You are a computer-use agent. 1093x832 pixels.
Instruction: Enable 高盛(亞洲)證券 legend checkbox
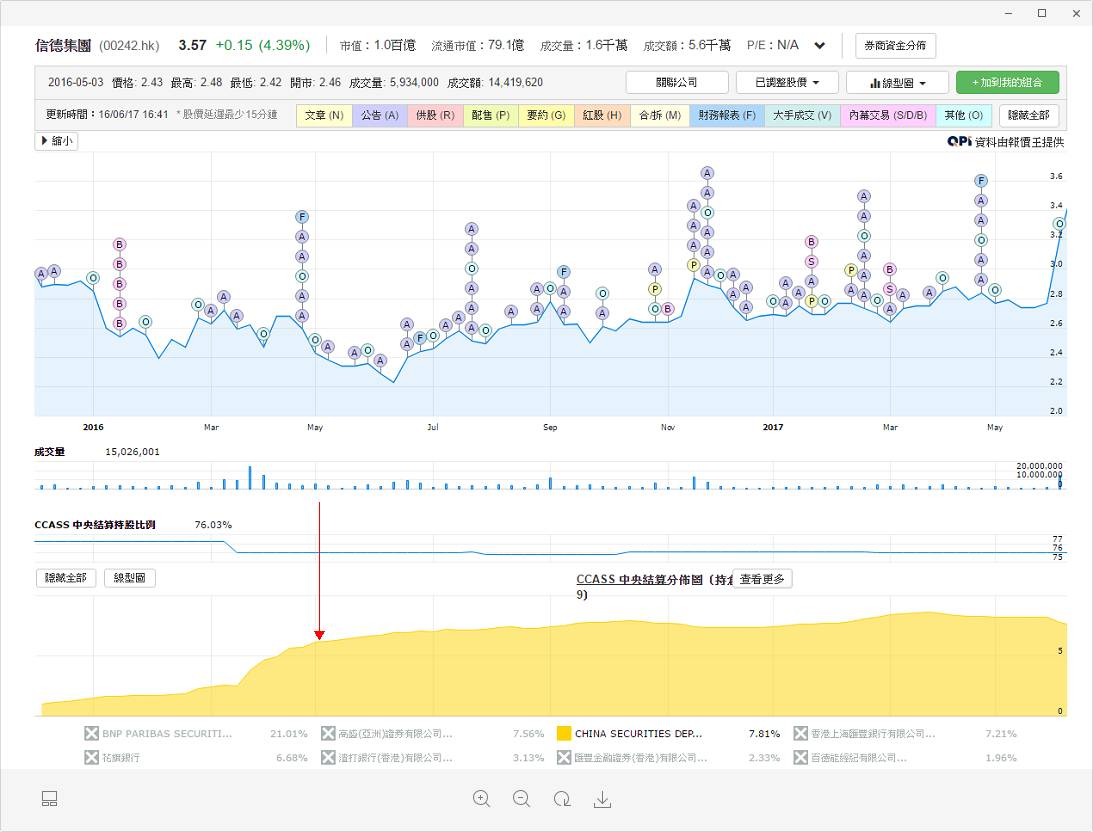[328, 733]
